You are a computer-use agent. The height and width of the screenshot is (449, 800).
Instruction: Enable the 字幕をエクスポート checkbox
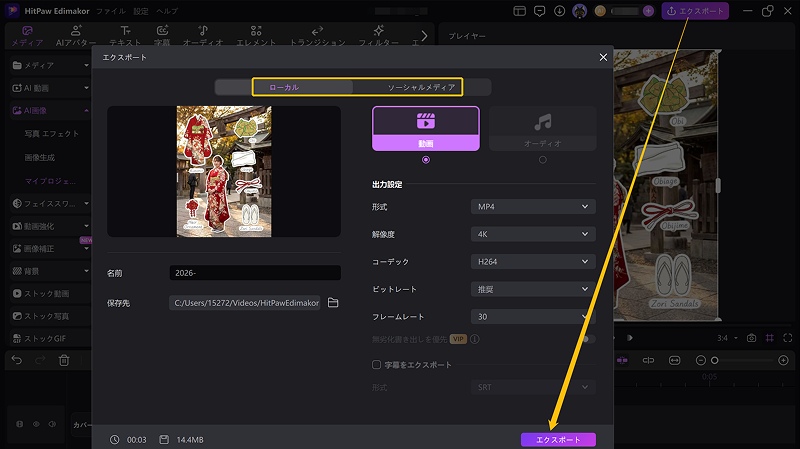pyautogui.click(x=376, y=365)
